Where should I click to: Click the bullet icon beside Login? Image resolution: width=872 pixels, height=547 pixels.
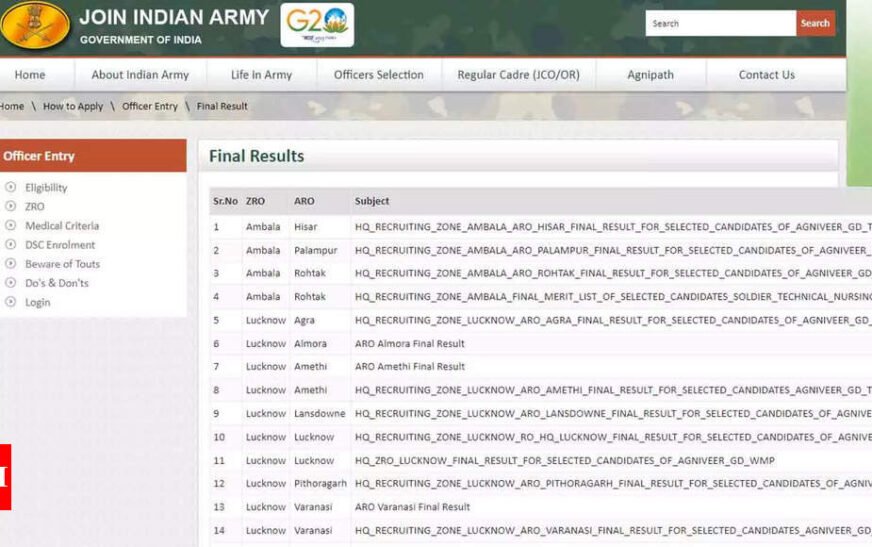pyautogui.click(x=11, y=302)
